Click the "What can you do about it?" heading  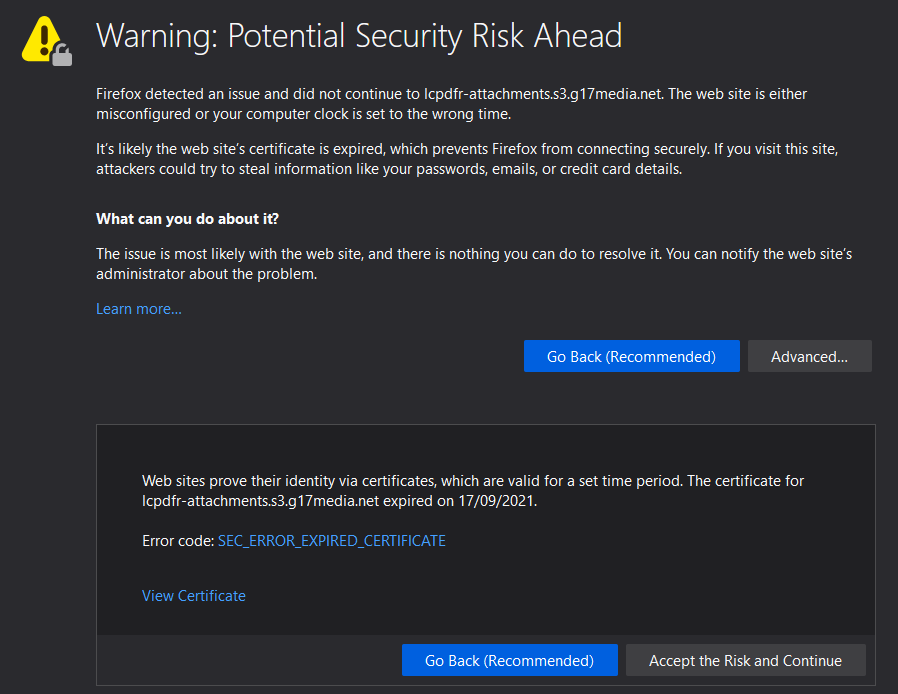pos(187,219)
